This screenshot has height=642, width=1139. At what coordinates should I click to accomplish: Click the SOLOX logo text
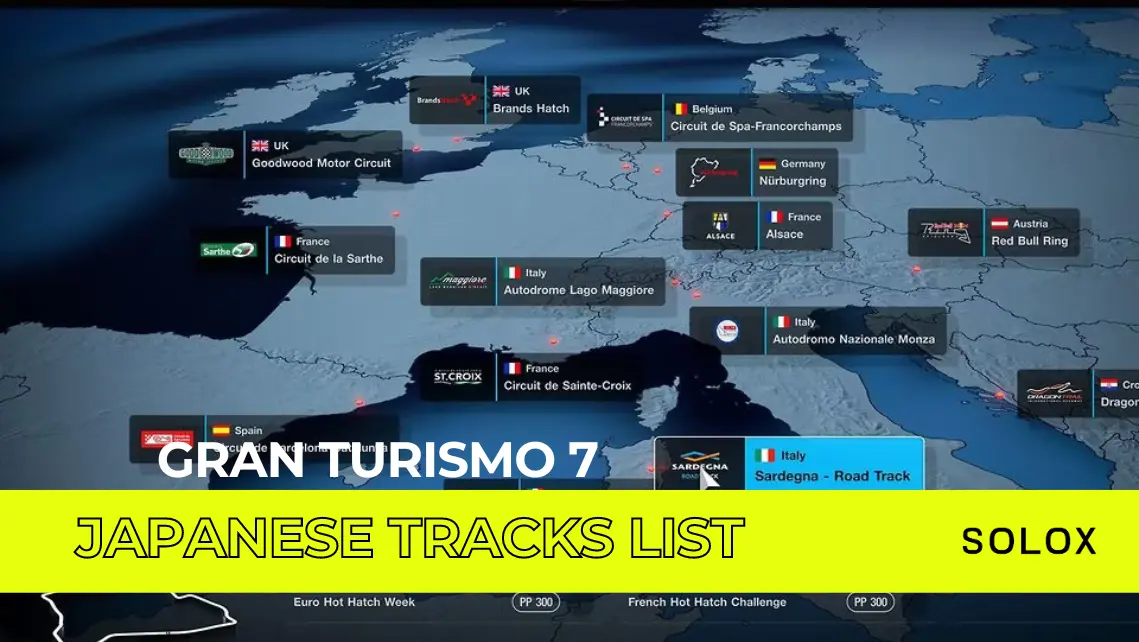[1029, 541]
